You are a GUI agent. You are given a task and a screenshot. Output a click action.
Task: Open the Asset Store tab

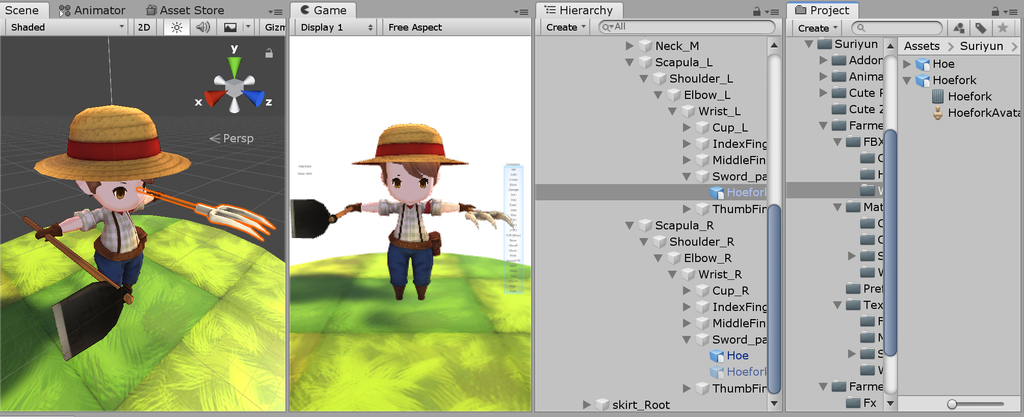click(x=185, y=10)
